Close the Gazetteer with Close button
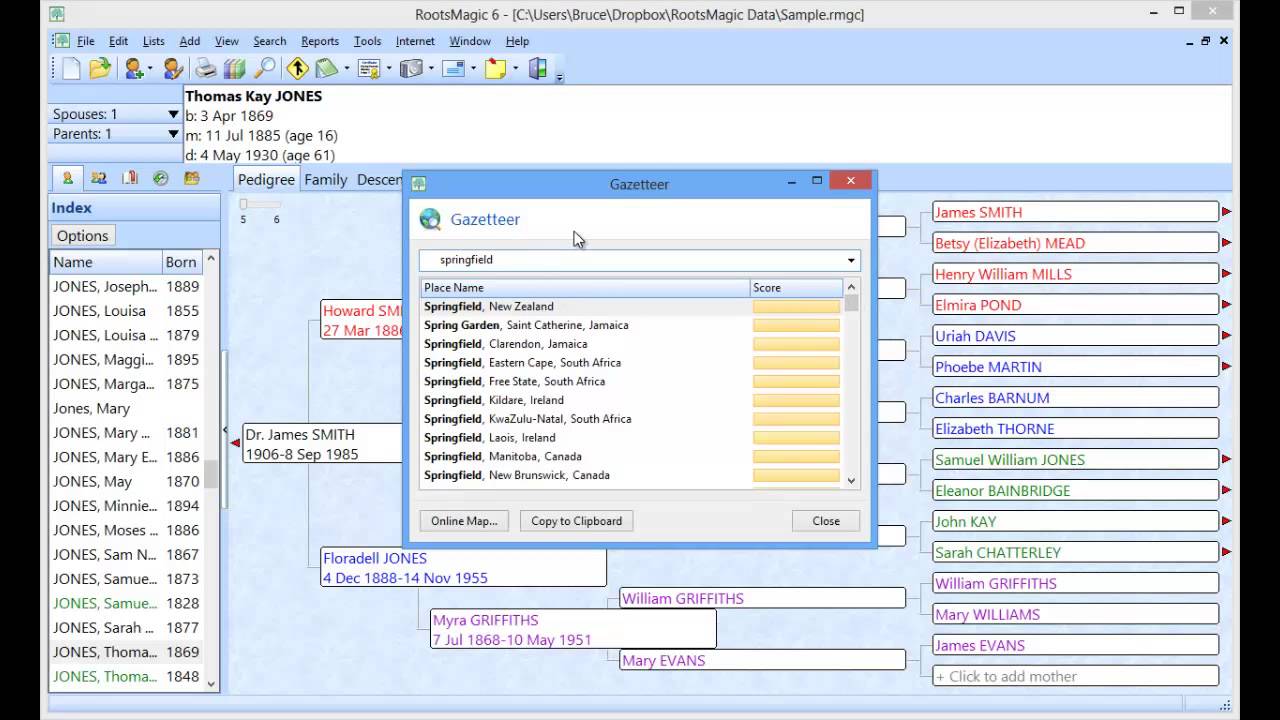Viewport: 1280px width, 720px height. coord(826,521)
